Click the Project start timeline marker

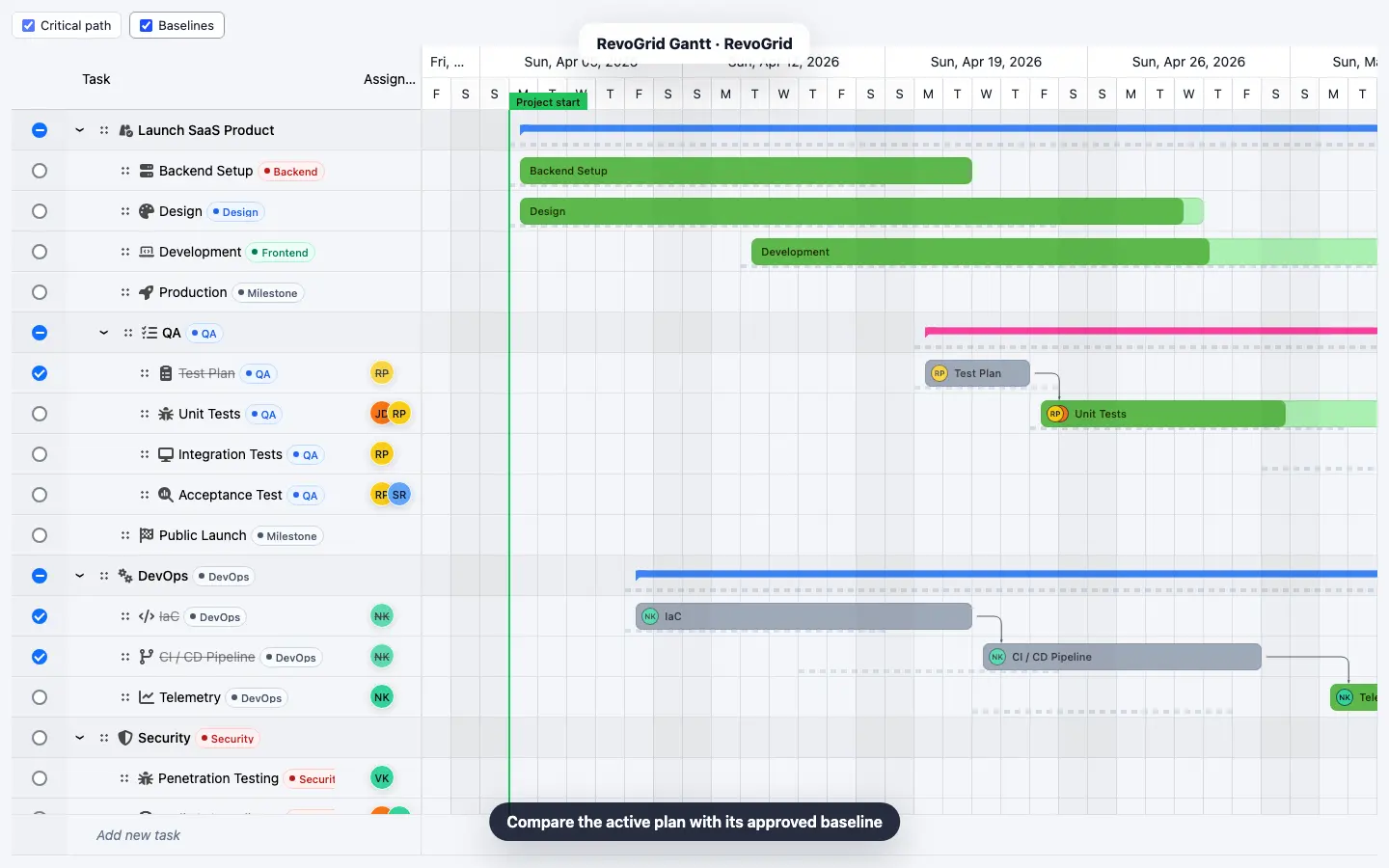click(x=548, y=102)
